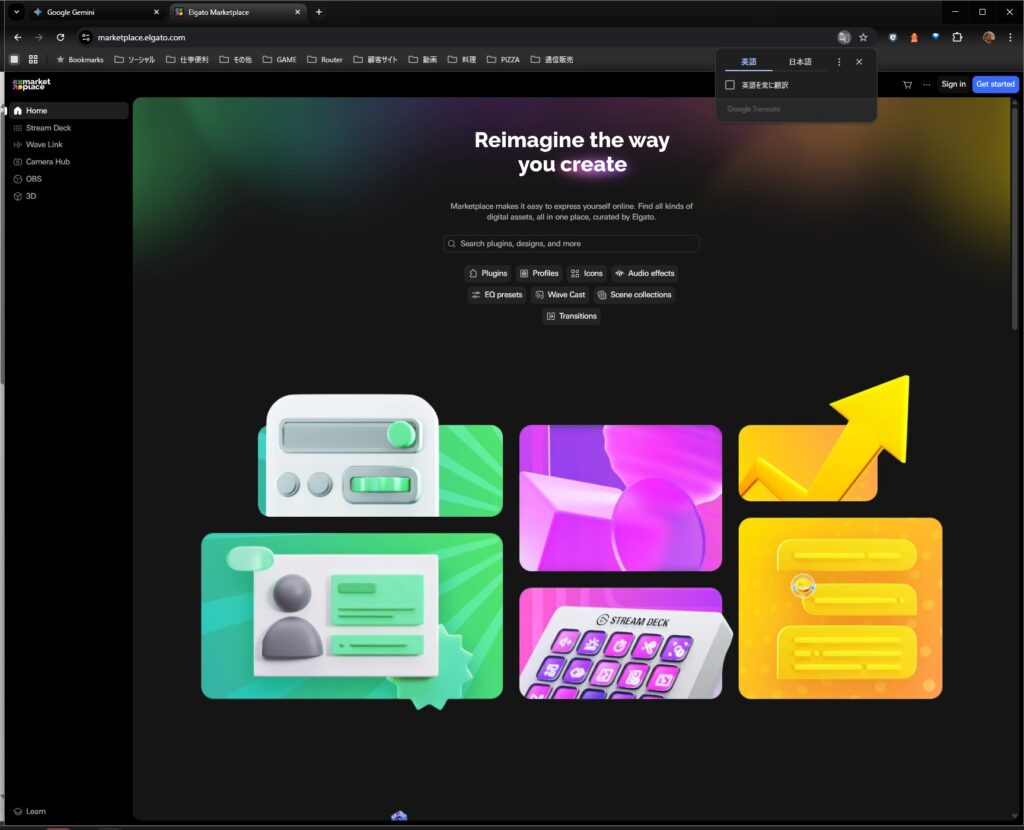
Task: Switch to the Google Gemini browser tab
Action: tap(90, 12)
